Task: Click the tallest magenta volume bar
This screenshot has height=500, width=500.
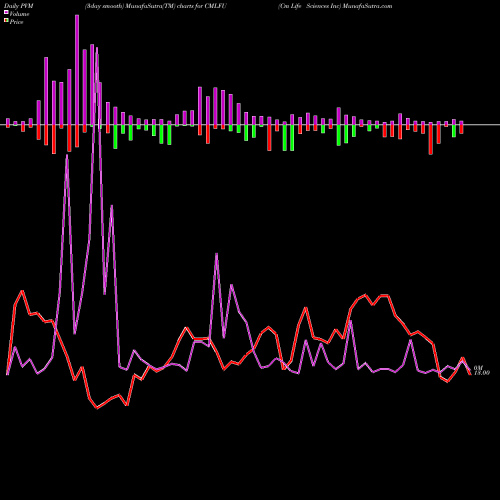Action: tap(77, 70)
